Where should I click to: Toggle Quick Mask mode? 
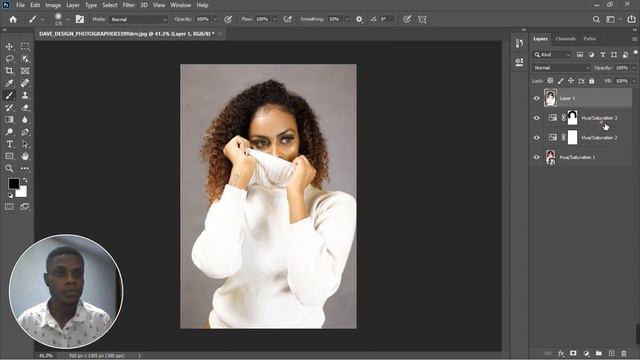(9, 207)
